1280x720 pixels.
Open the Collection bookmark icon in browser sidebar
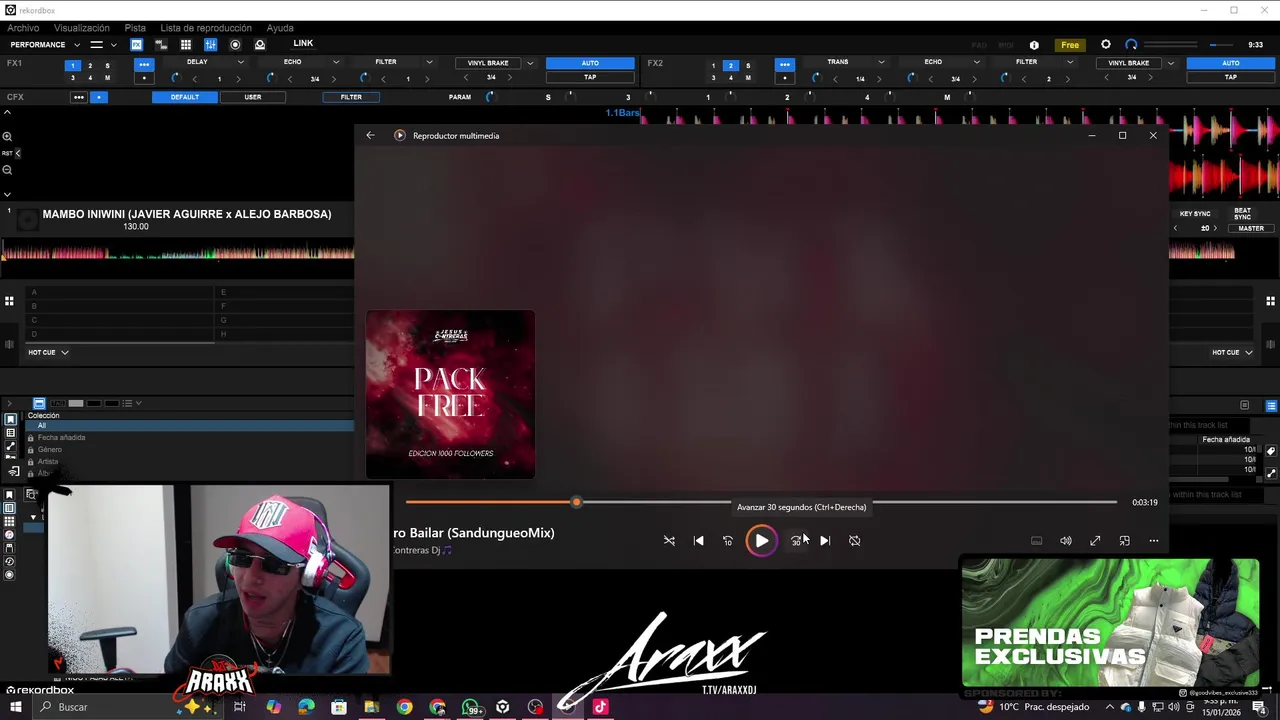point(11,420)
